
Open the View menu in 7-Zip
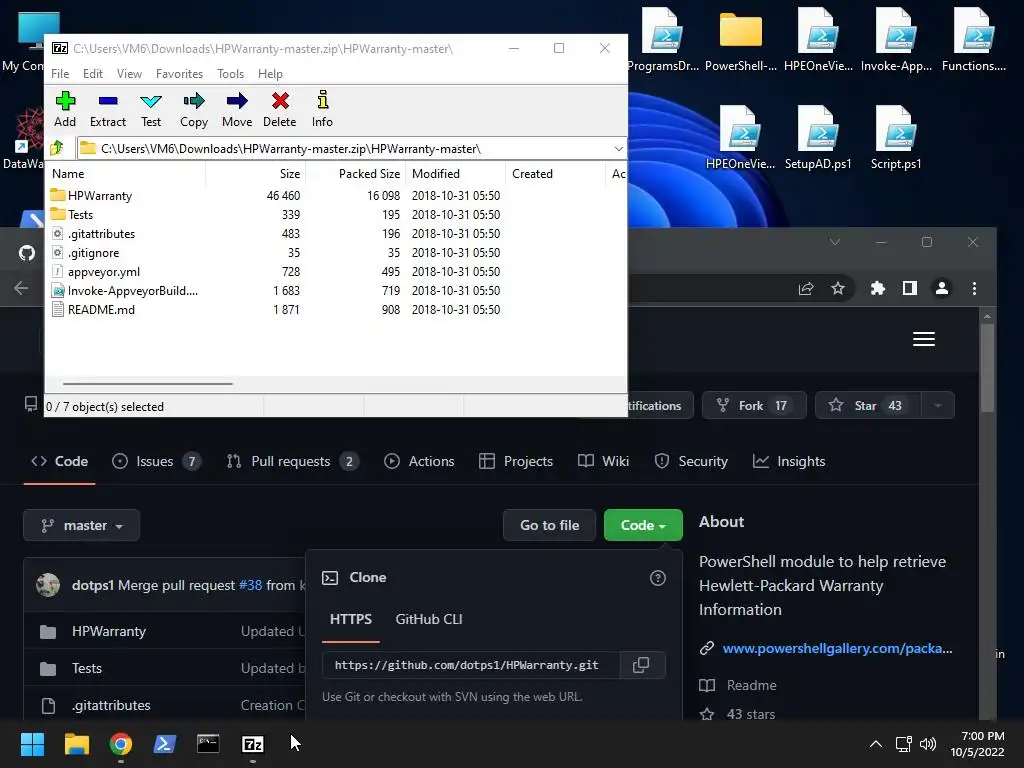point(129,74)
